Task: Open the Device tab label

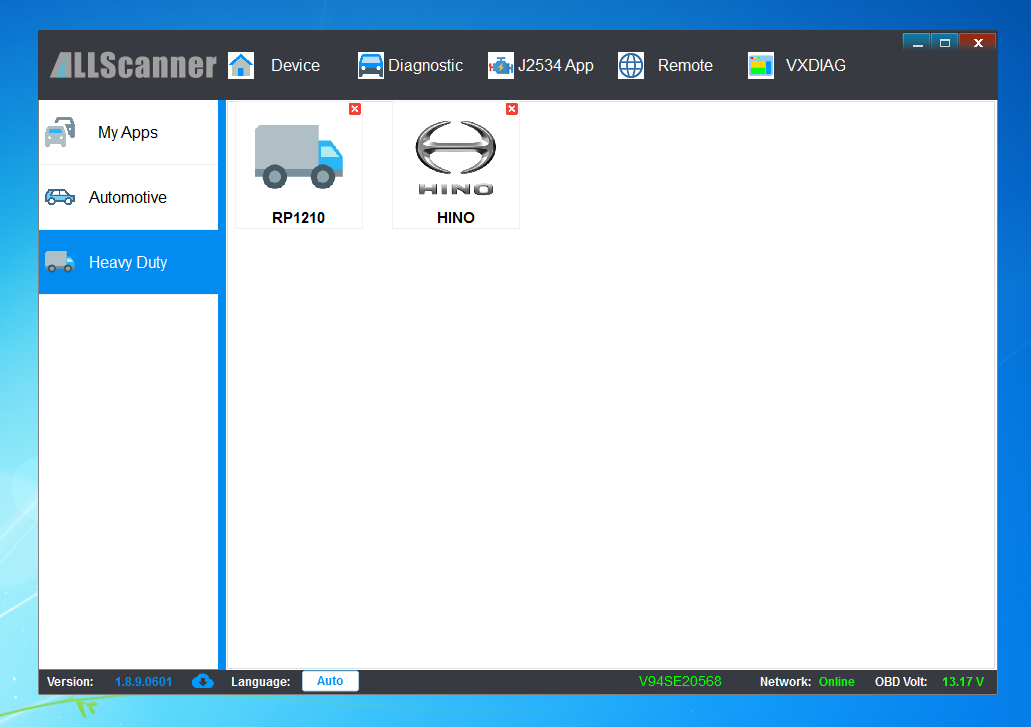Action: point(295,66)
